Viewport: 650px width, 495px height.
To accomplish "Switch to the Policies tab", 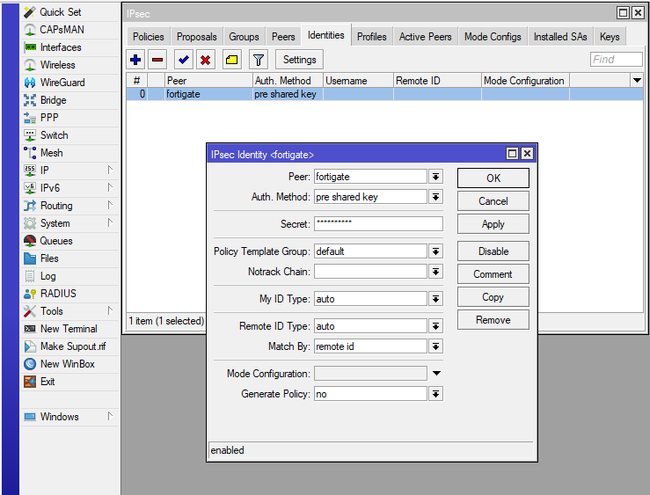I will [148, 37].
